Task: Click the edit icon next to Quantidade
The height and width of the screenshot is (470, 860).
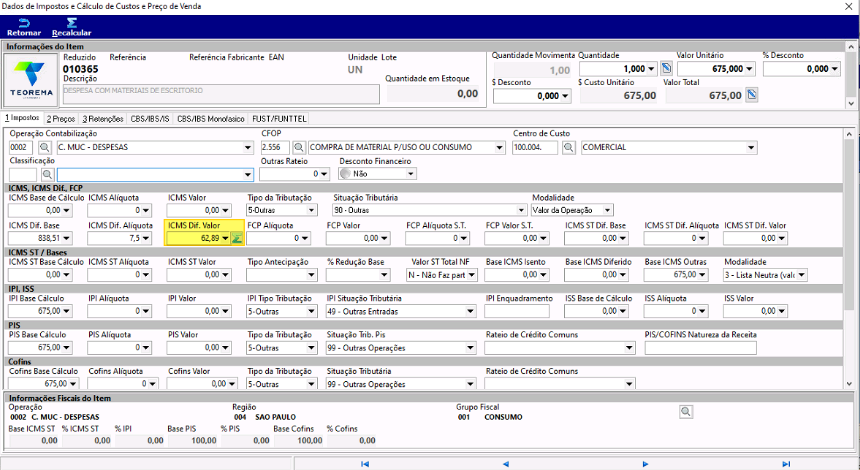Action: tap(666, 69)
